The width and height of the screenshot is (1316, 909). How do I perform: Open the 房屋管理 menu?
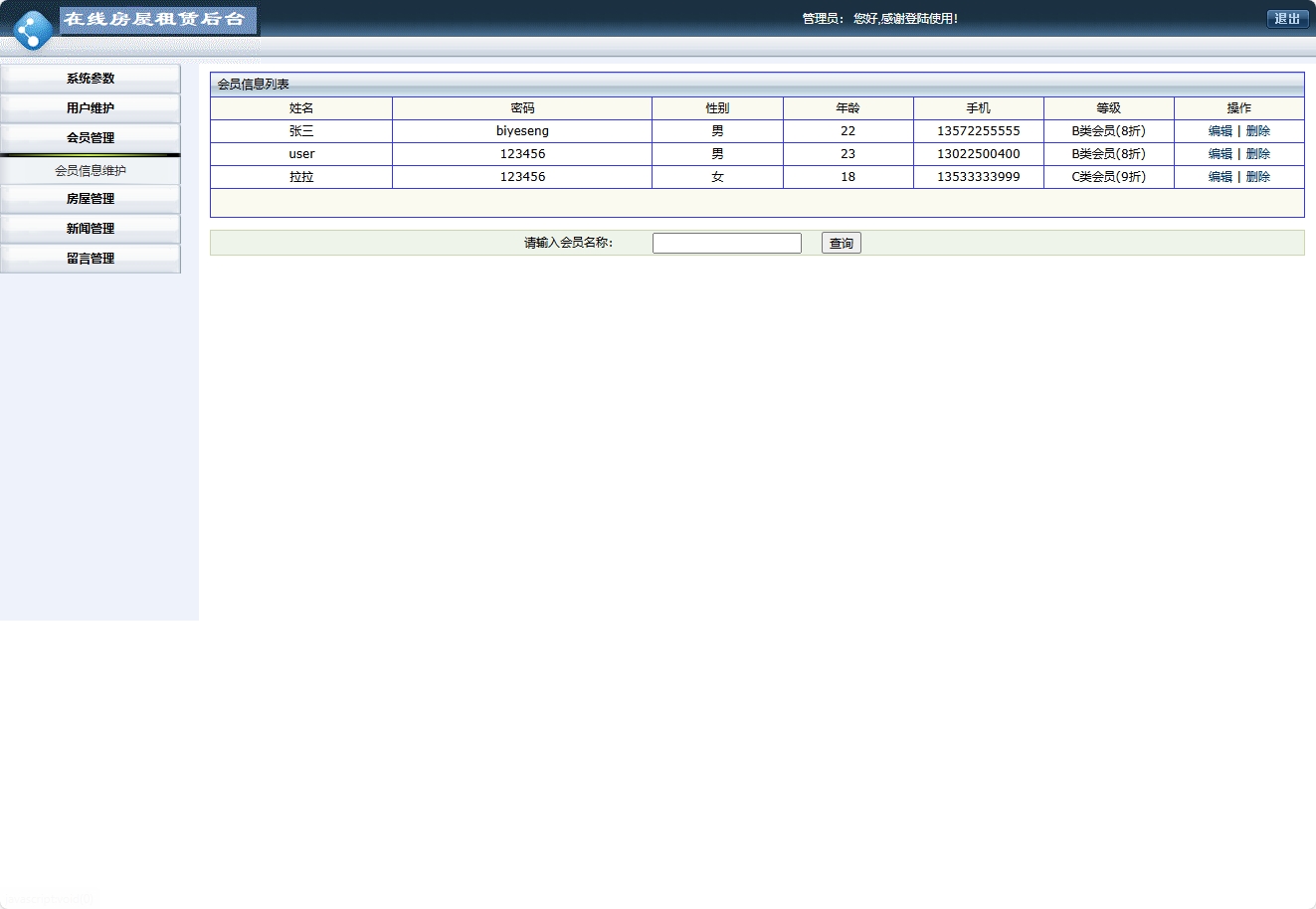pos(91,199)
